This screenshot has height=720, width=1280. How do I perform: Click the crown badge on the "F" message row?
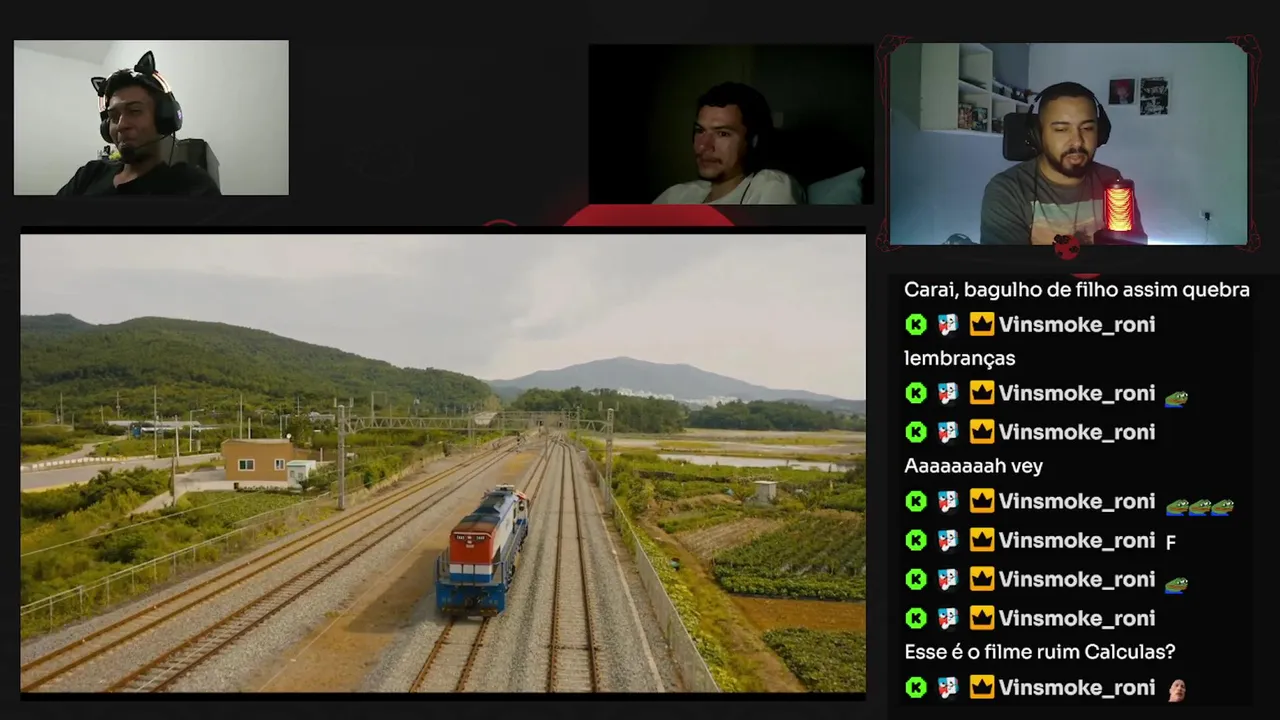(981, 540)
